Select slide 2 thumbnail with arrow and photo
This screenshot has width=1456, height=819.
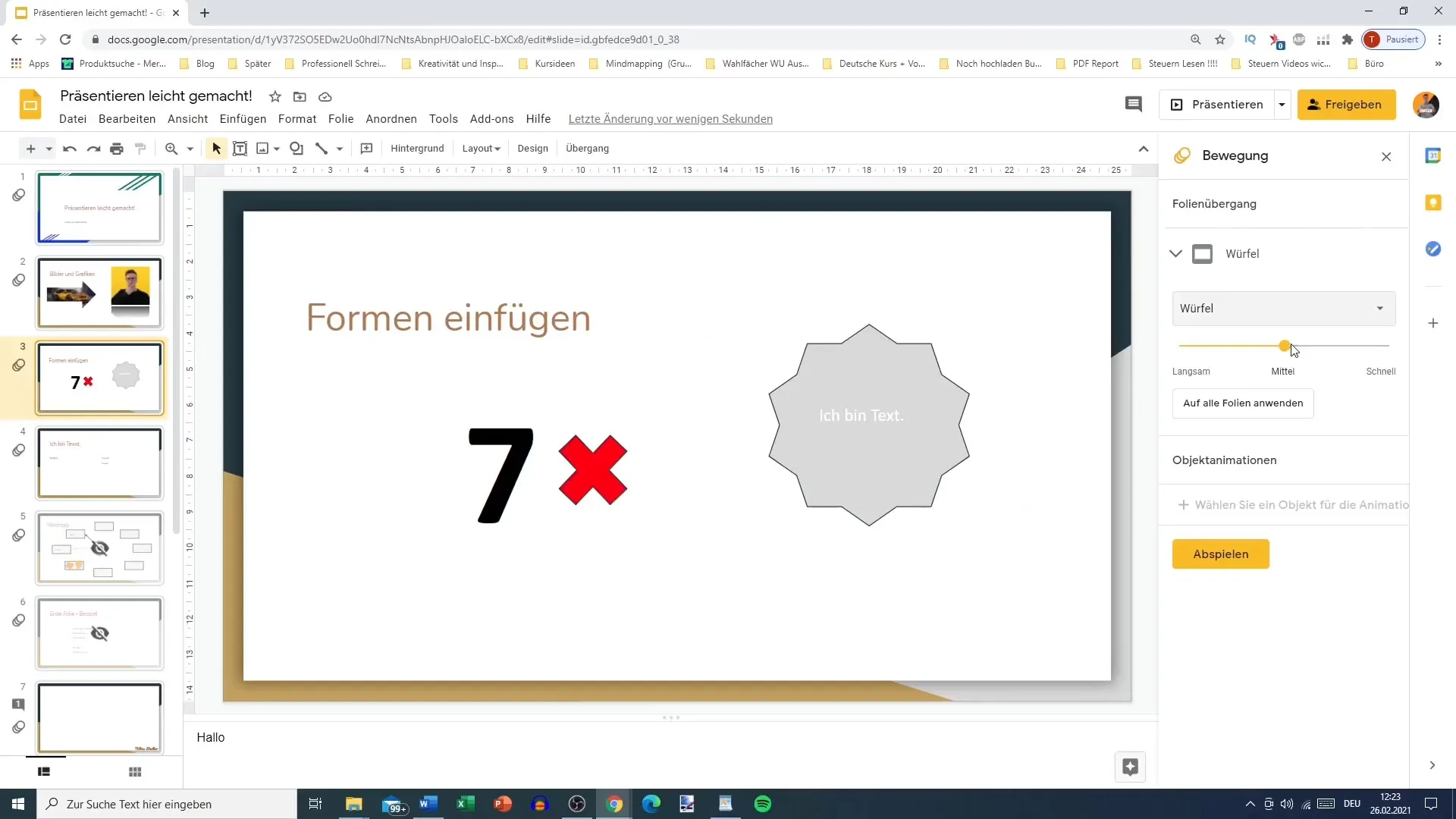[x=99, y=293]
